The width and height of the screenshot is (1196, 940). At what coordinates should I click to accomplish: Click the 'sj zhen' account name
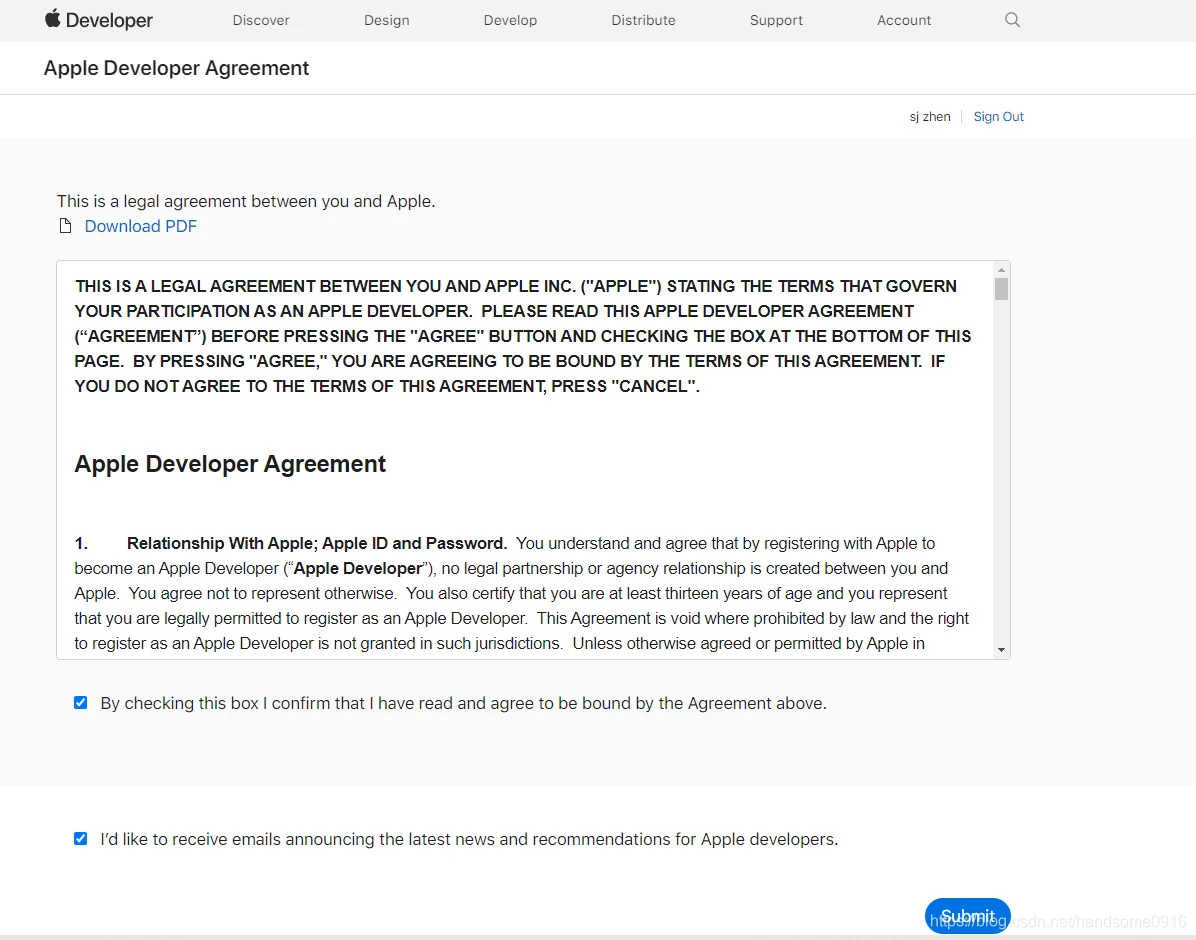(930, 117)
